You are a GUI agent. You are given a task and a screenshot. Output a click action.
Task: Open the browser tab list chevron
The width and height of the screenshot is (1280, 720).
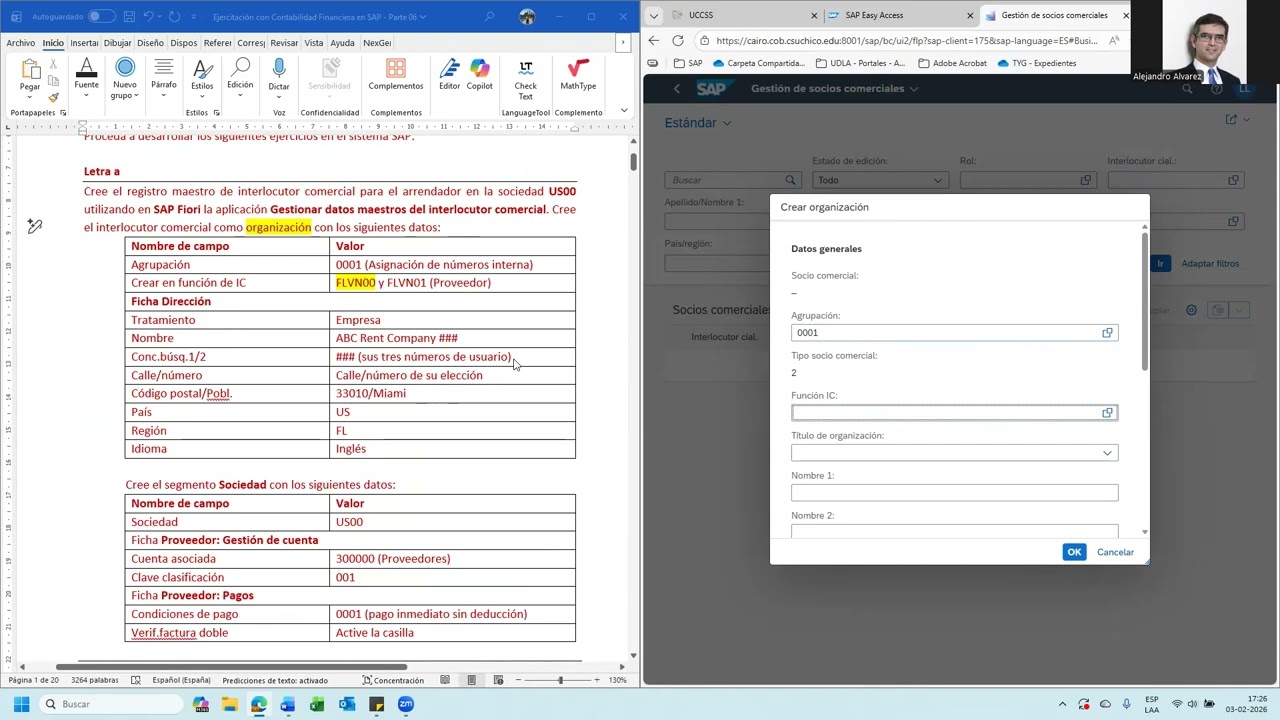click(x=653, y=15)
